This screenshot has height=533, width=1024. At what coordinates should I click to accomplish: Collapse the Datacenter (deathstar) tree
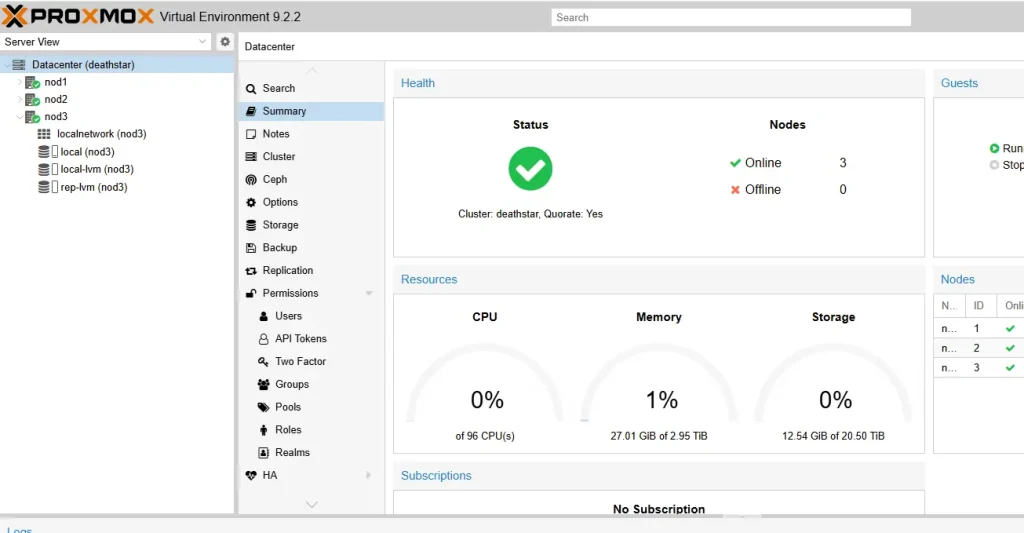(7, 65)
